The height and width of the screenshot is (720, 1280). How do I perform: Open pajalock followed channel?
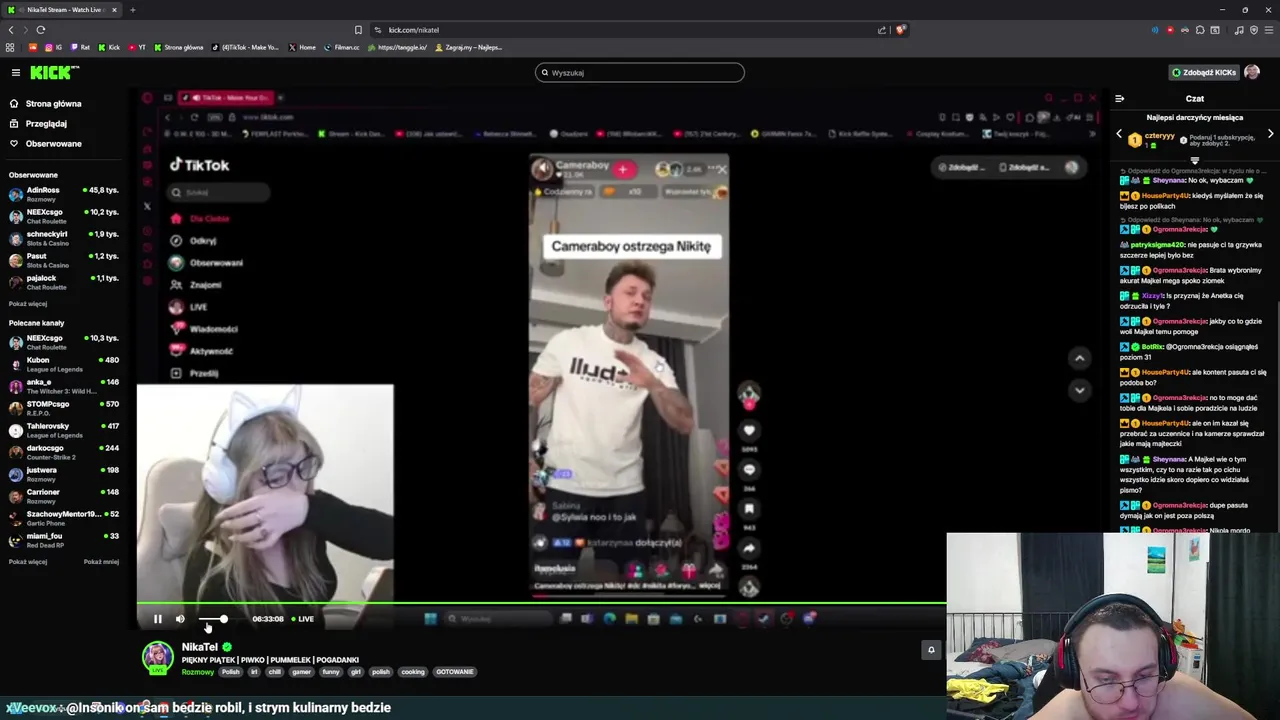pos(65,281)
